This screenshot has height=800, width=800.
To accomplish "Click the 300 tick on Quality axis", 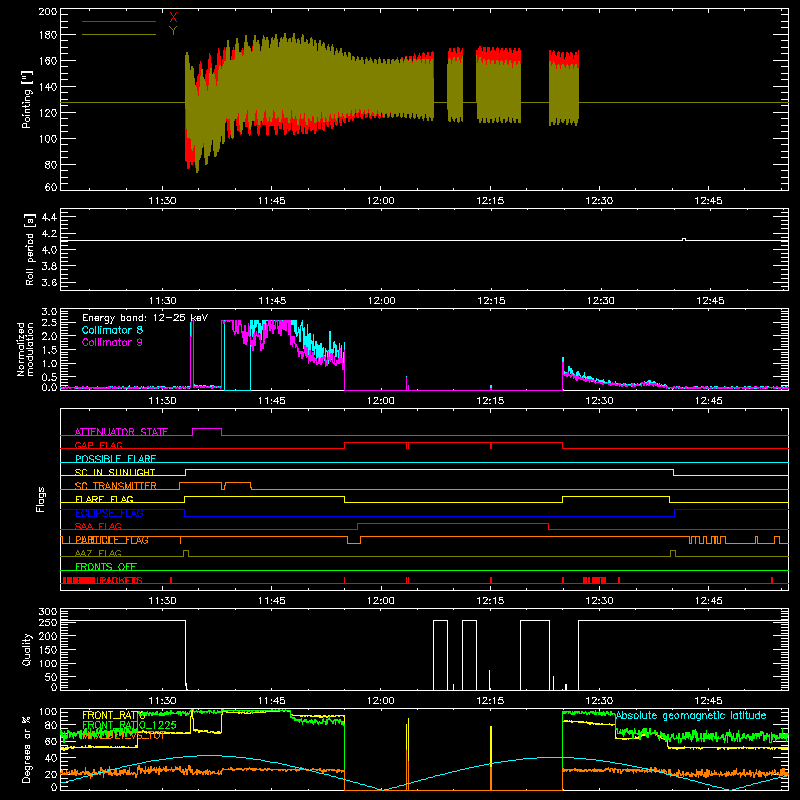I will click(x=48, y=612).
